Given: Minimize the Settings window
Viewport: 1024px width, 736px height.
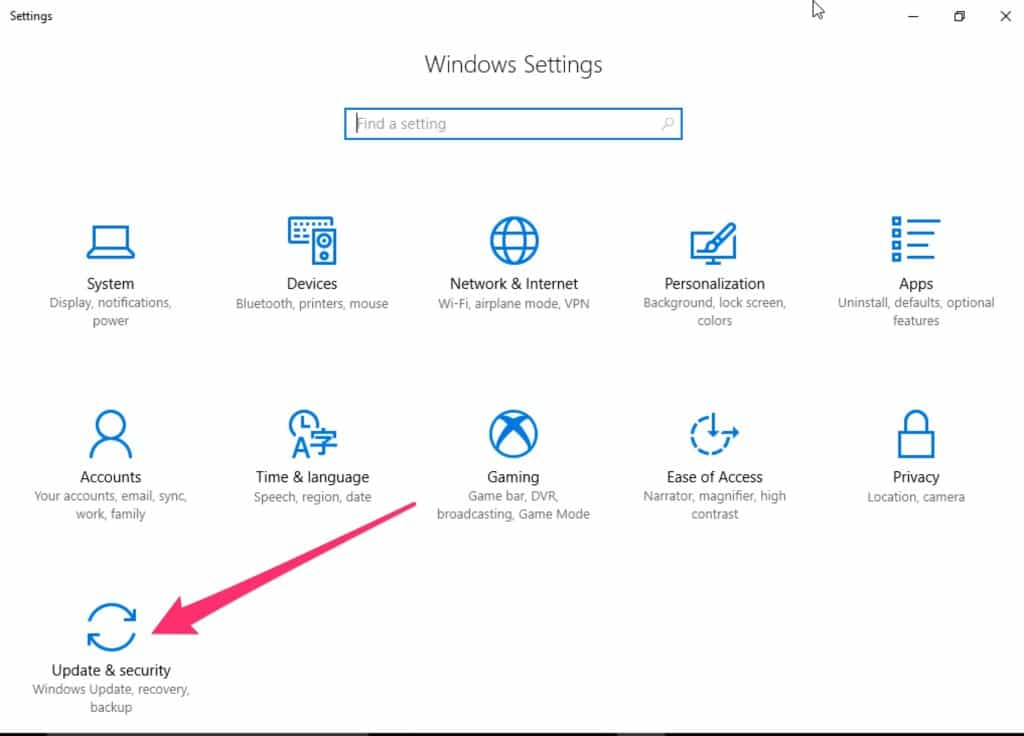Looking at the screenshot, I should tap(913, 16).
